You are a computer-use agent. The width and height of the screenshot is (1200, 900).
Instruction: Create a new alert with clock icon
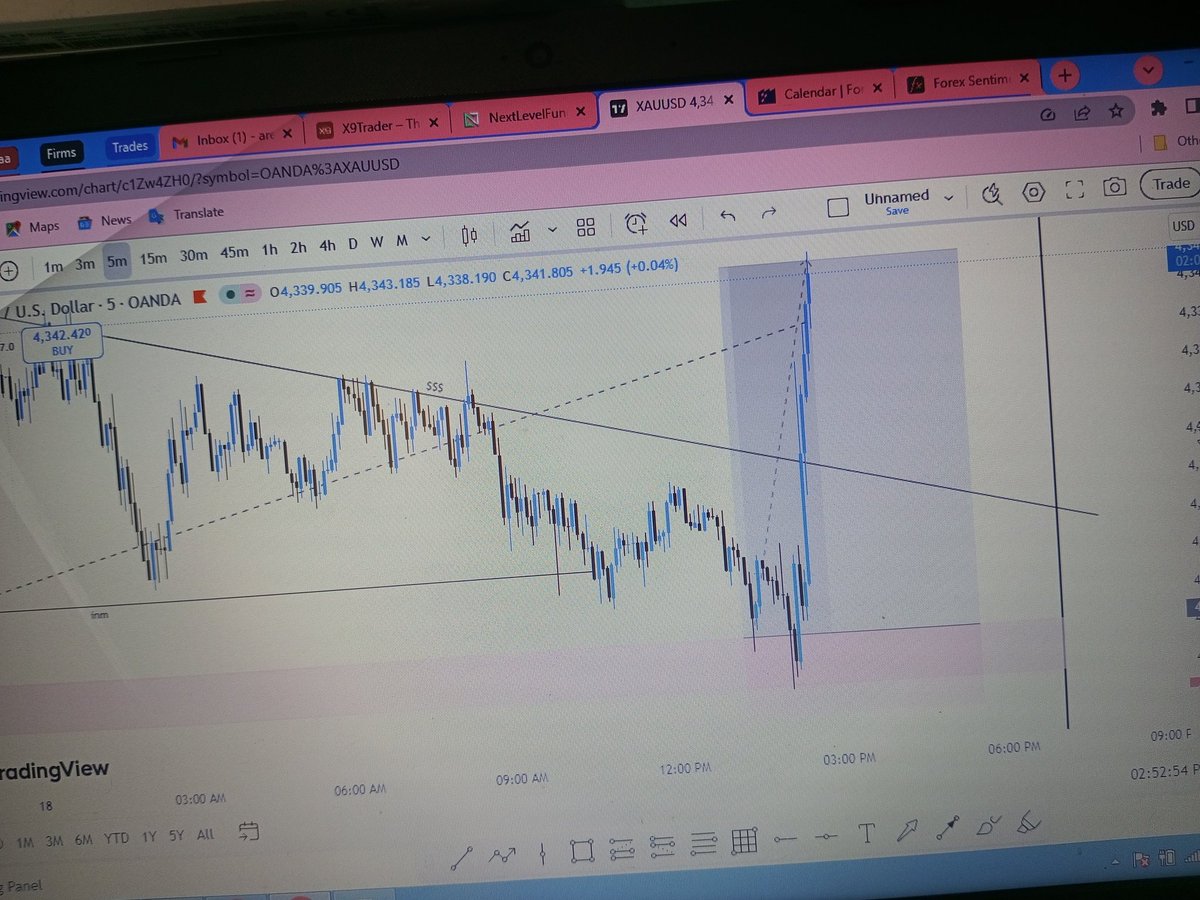(x=636, y=223)
